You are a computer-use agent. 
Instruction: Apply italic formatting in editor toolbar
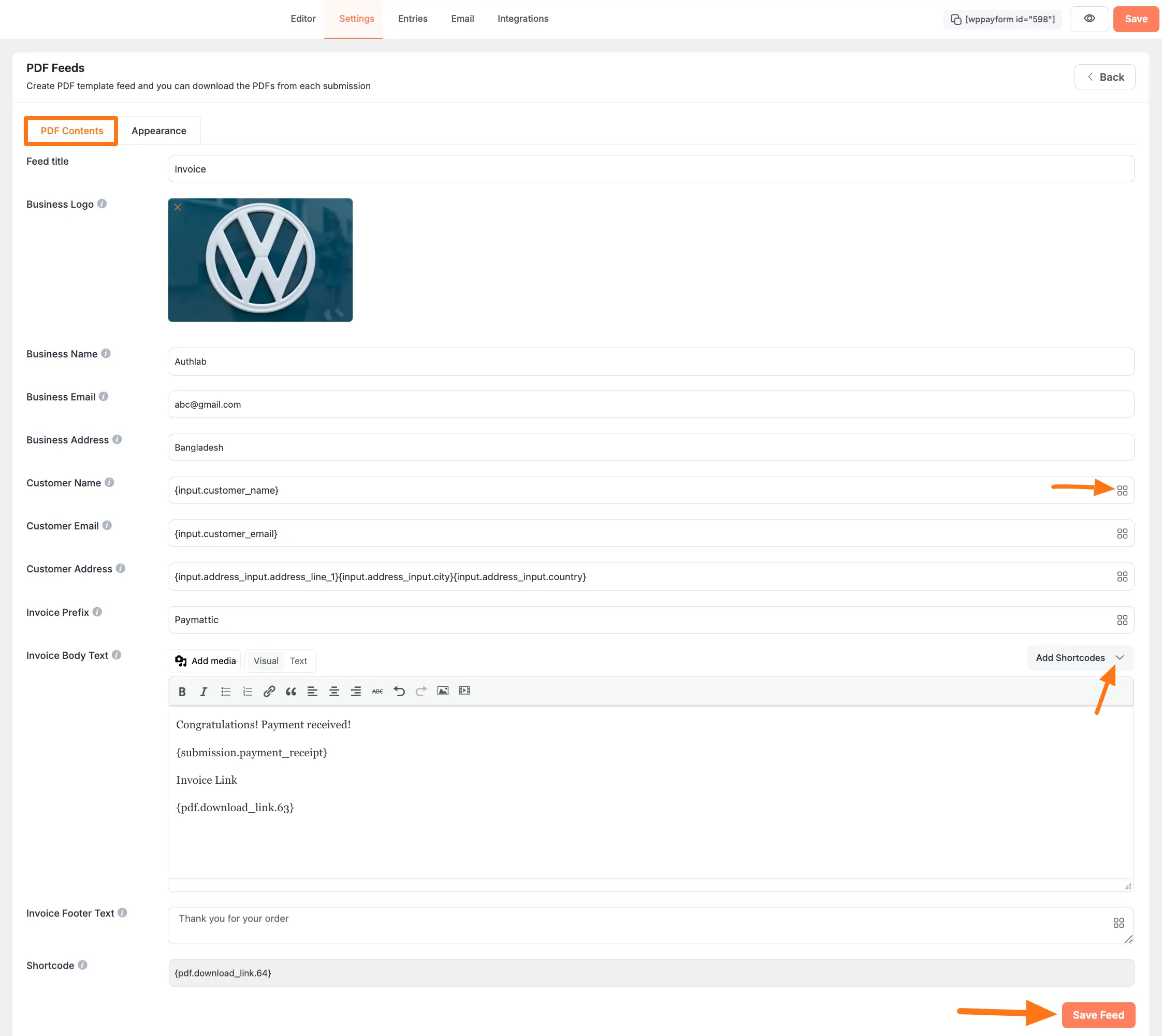click(203, 692)
